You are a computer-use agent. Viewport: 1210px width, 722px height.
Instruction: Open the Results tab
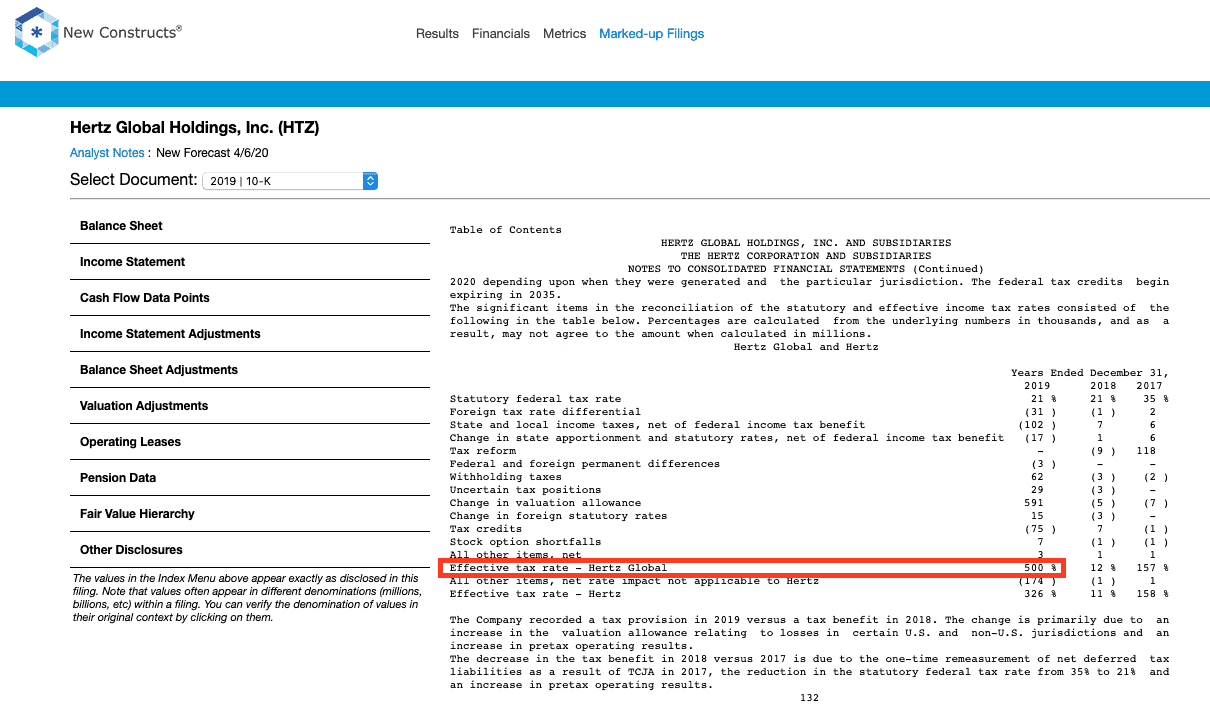pyautogui.click(x=437, y=34)
